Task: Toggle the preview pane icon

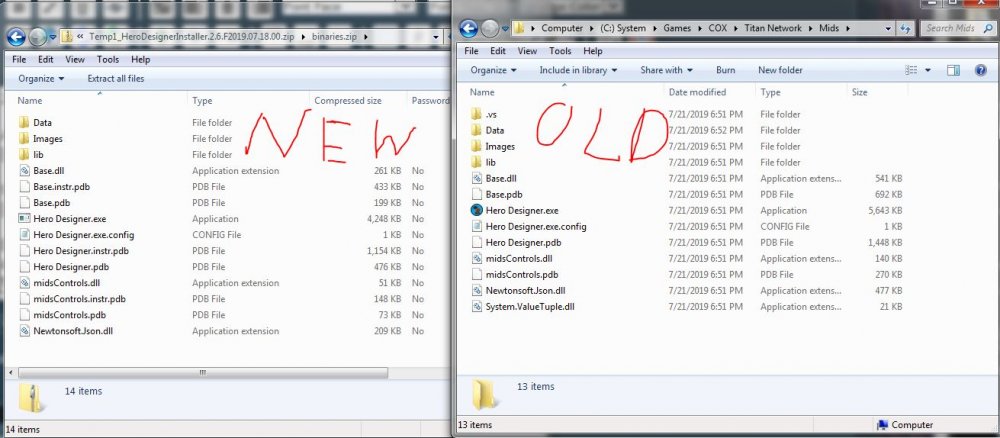Action: pyautogui.click(x=953, y=70)
